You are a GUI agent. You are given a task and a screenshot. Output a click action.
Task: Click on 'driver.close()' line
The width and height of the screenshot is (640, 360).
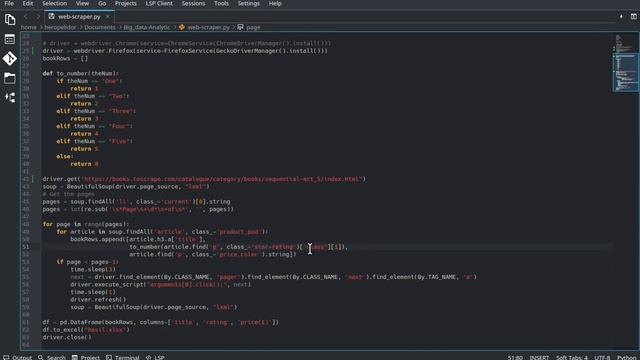tap(67, 337)
